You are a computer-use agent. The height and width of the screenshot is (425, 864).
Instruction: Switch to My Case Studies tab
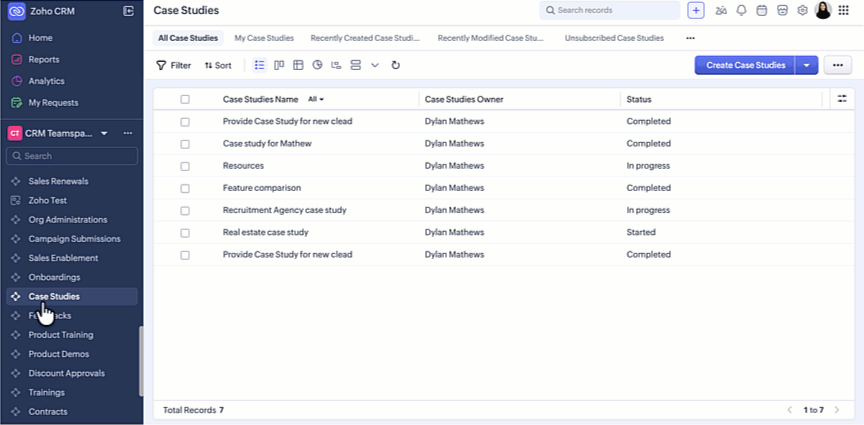coord(264,38)
